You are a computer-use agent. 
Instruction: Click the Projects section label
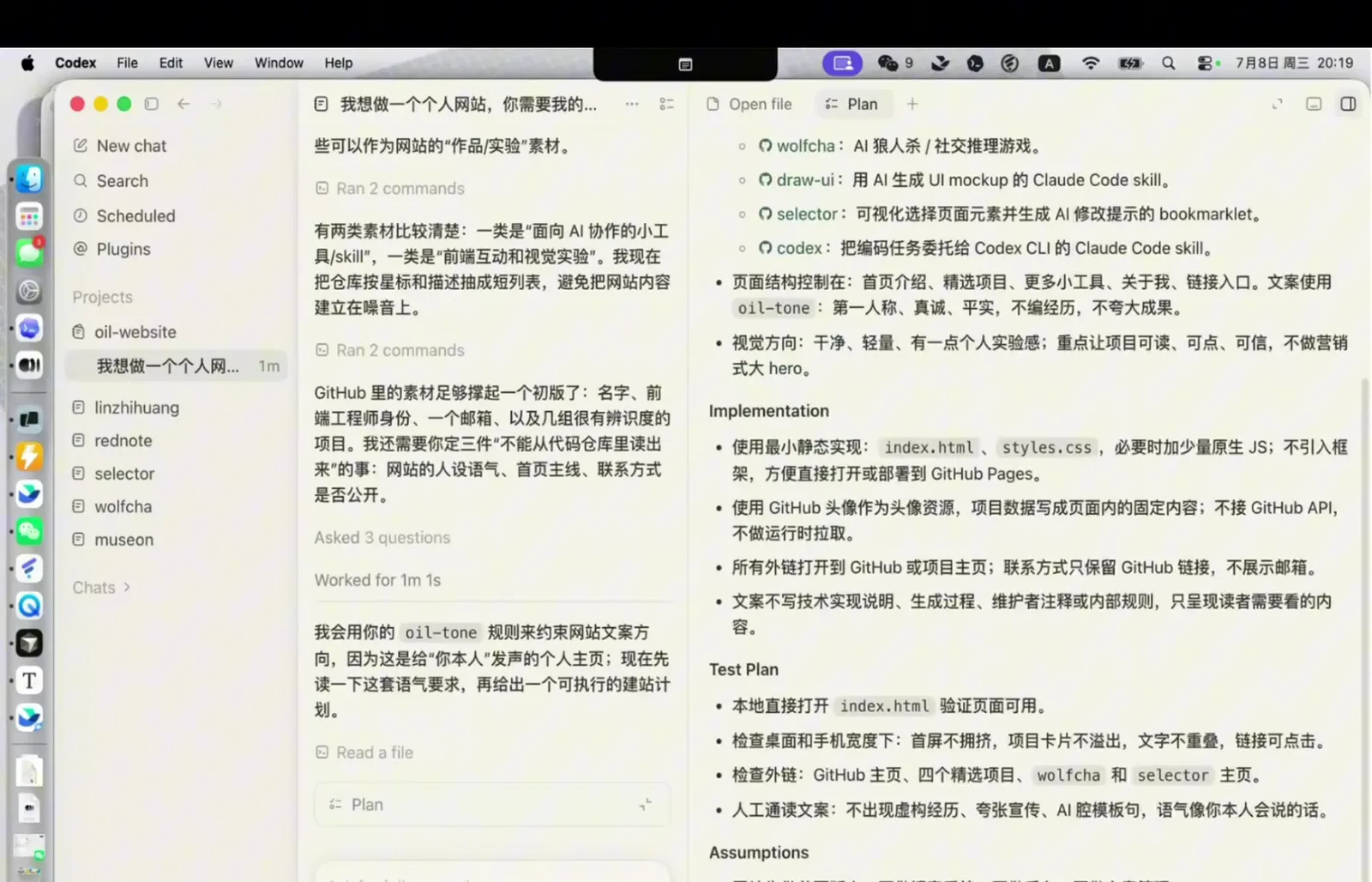point(103,297)
